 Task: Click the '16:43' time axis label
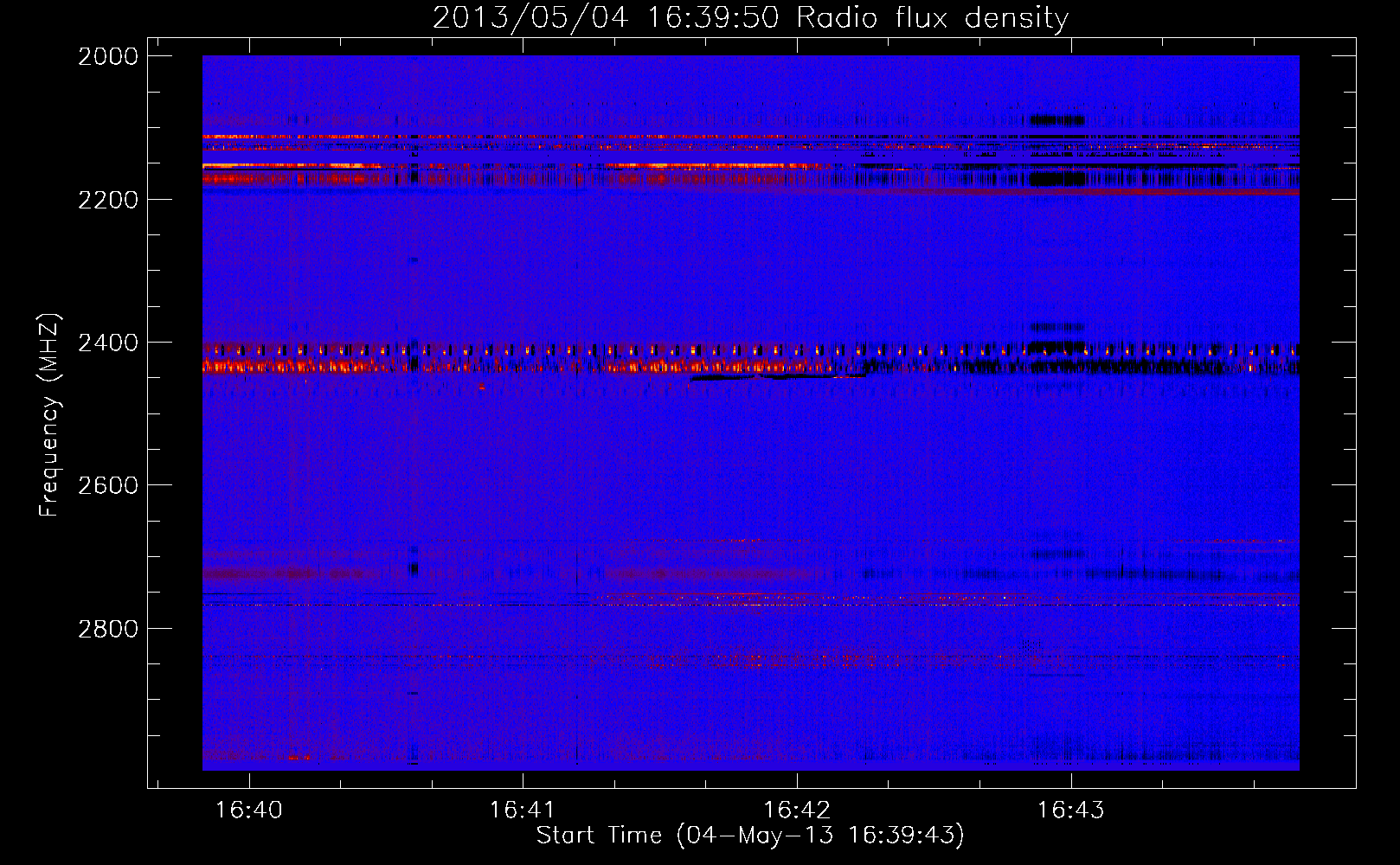point(1071,811)
